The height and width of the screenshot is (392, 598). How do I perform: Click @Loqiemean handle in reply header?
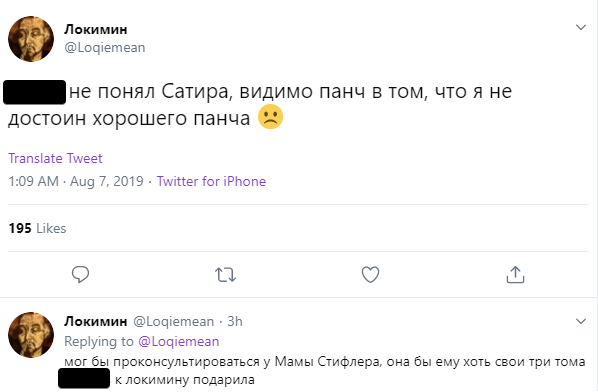click(174, 321)
